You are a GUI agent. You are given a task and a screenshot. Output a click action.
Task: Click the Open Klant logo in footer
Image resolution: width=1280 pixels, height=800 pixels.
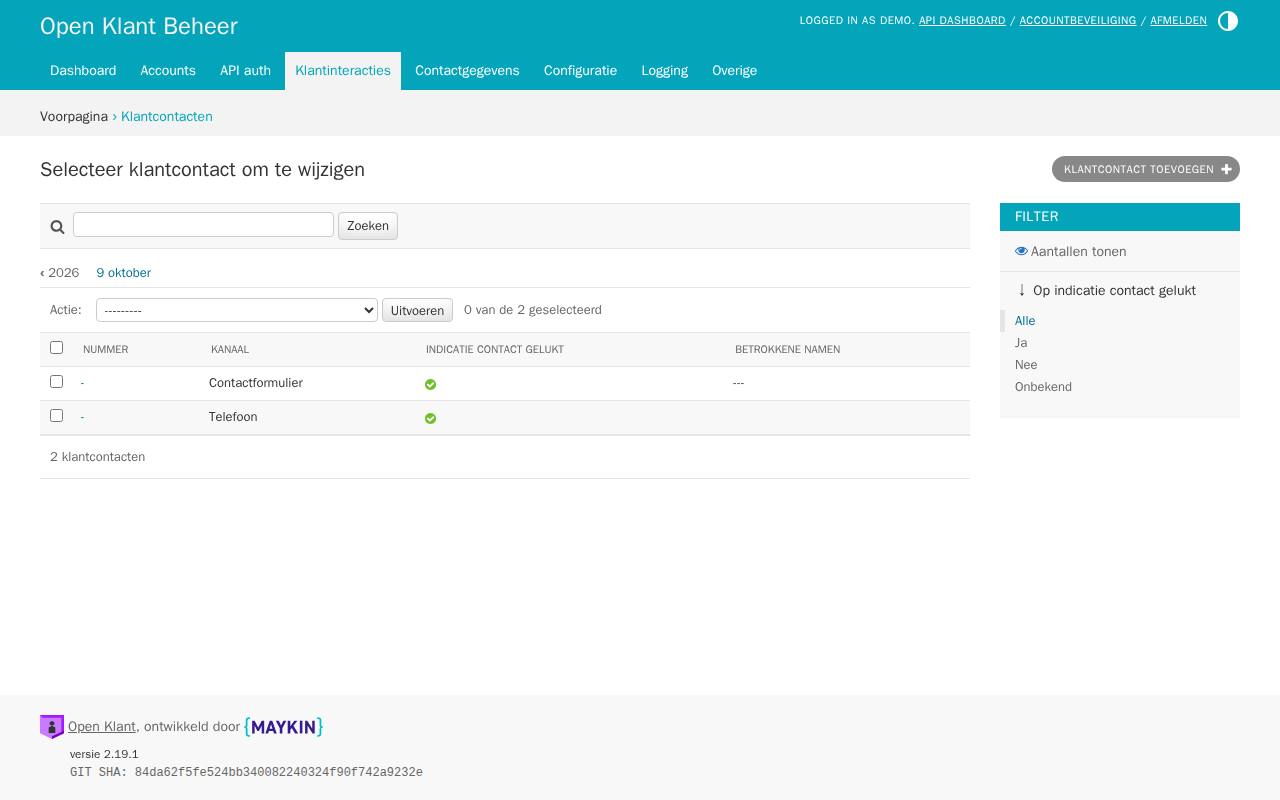52,727
